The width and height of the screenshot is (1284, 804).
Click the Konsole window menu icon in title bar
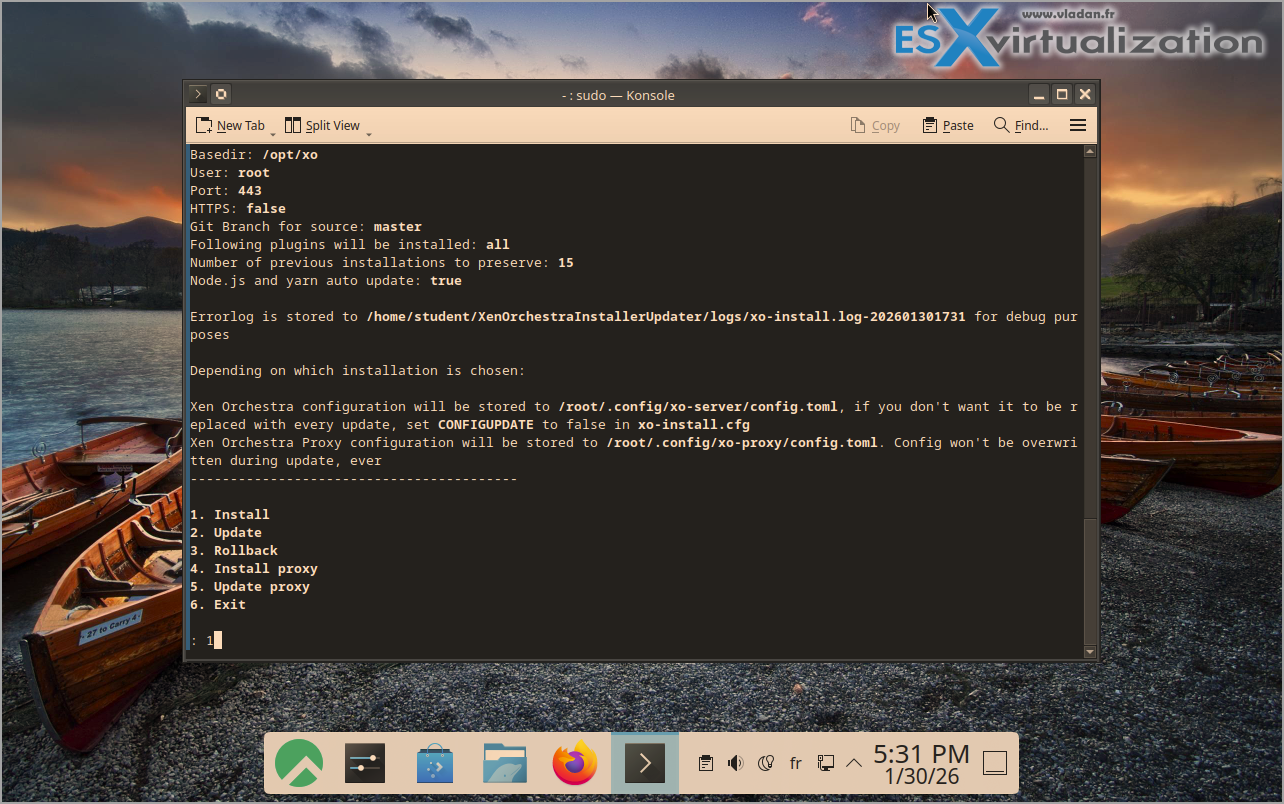[x=198, y=95]
